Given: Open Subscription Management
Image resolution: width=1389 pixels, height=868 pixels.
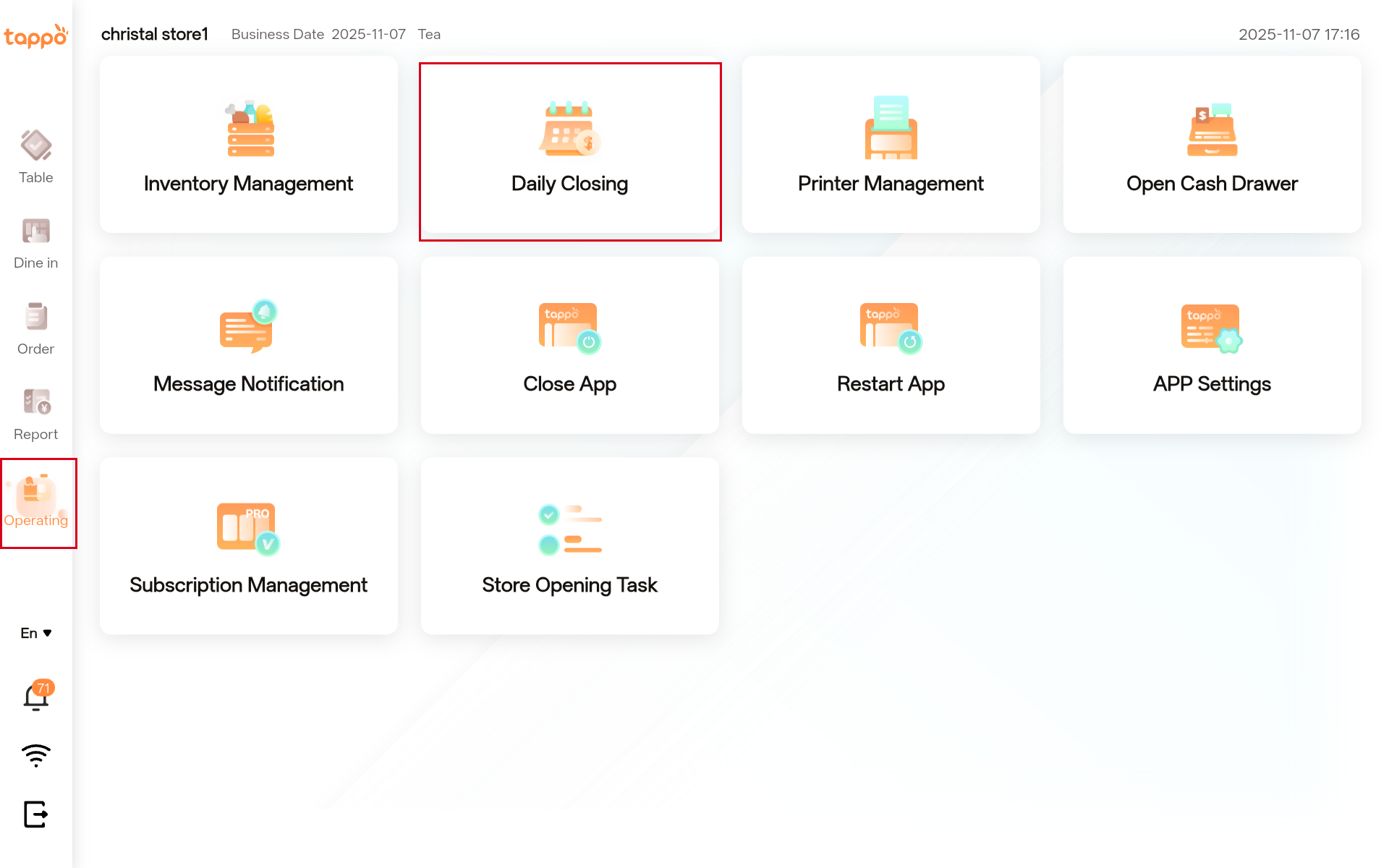Looking at the screenshot, I should pos(248,545).
